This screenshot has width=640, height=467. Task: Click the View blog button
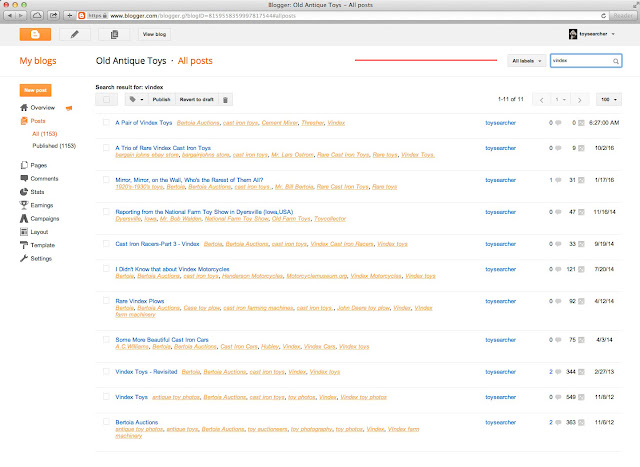coord(154,34)
